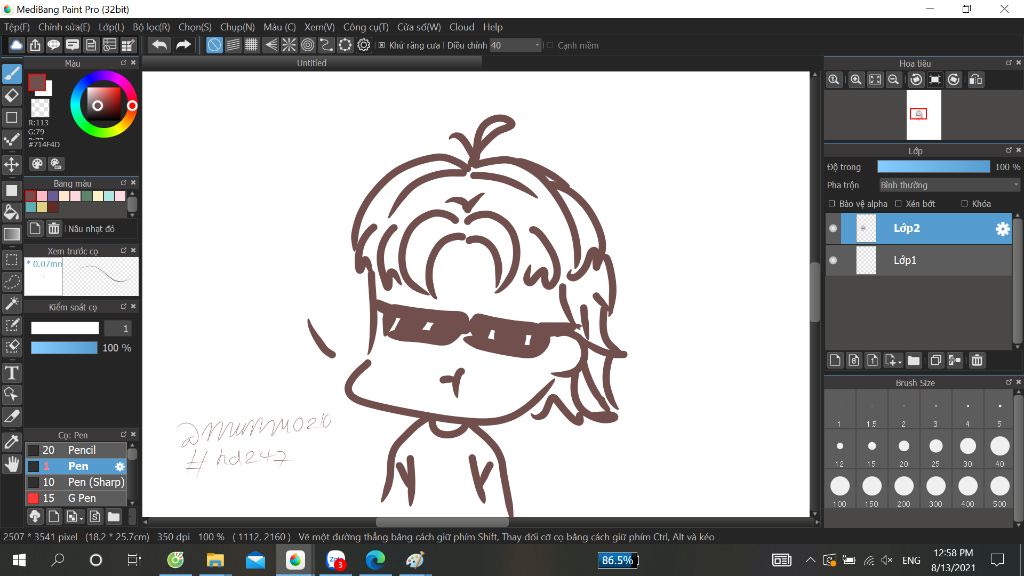This screenshot has width=1024, height=576.
Task: Select the Move tool
Action: (12, 163)
